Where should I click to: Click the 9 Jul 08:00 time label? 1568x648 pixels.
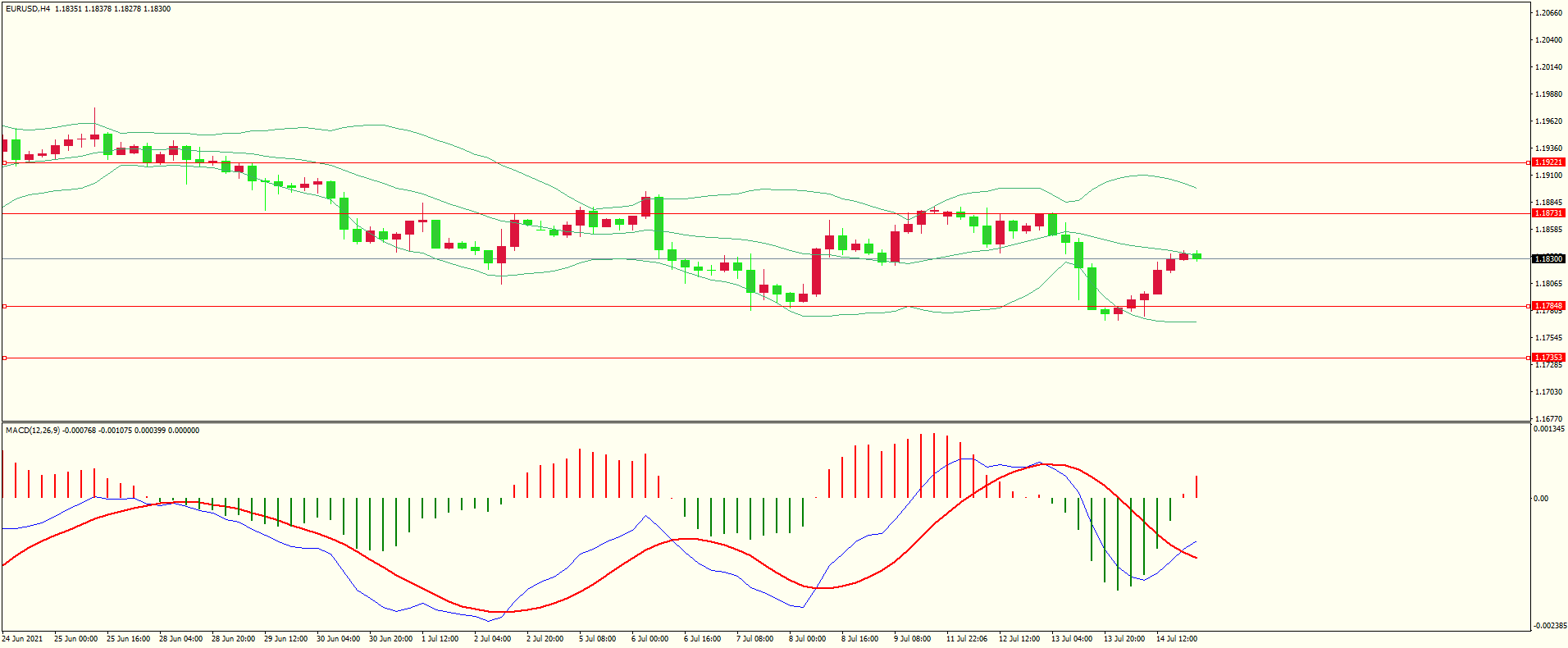(912, 639)
